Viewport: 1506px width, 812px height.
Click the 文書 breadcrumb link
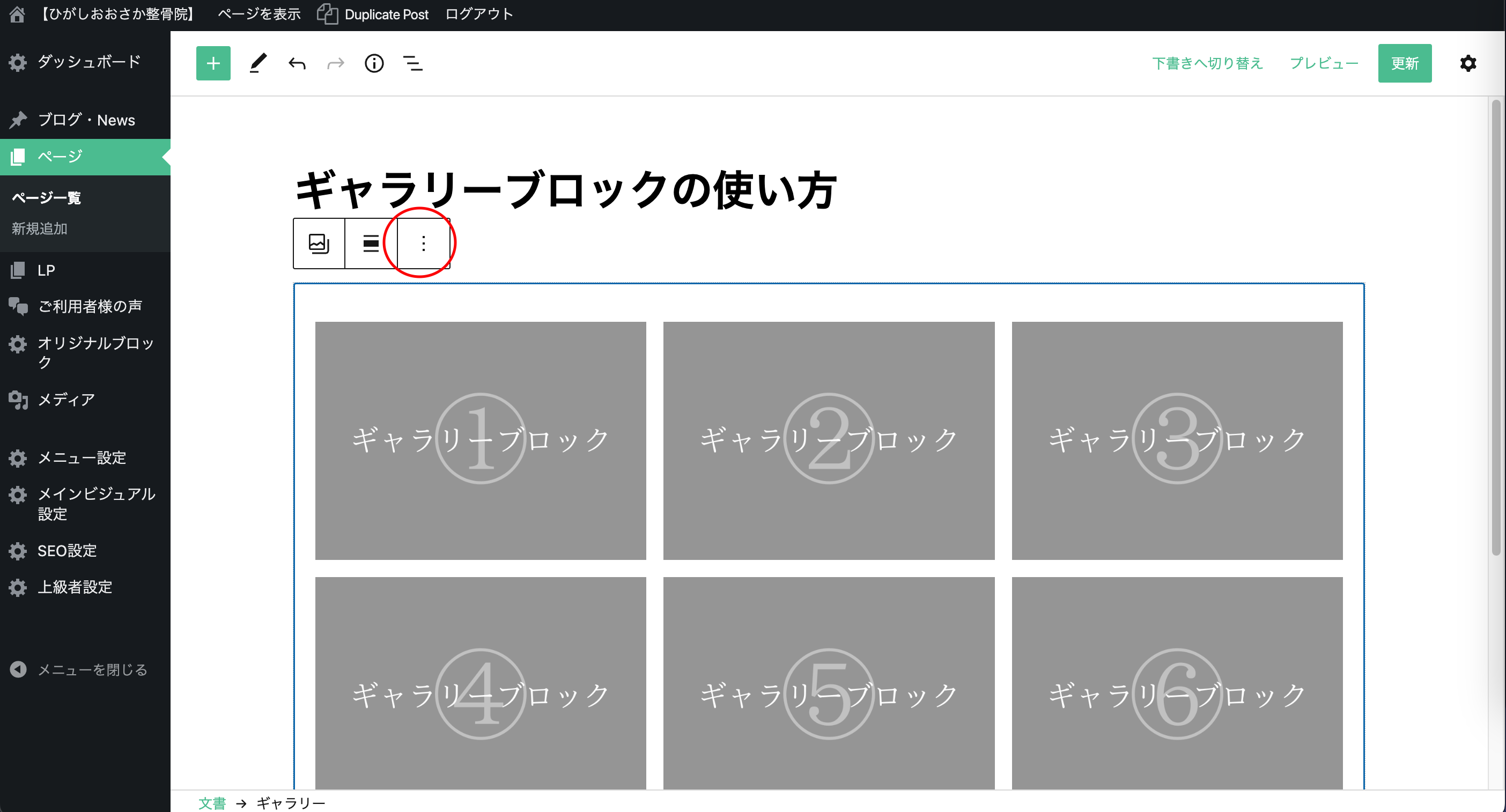pyautogui.click(x=212, y=803)
